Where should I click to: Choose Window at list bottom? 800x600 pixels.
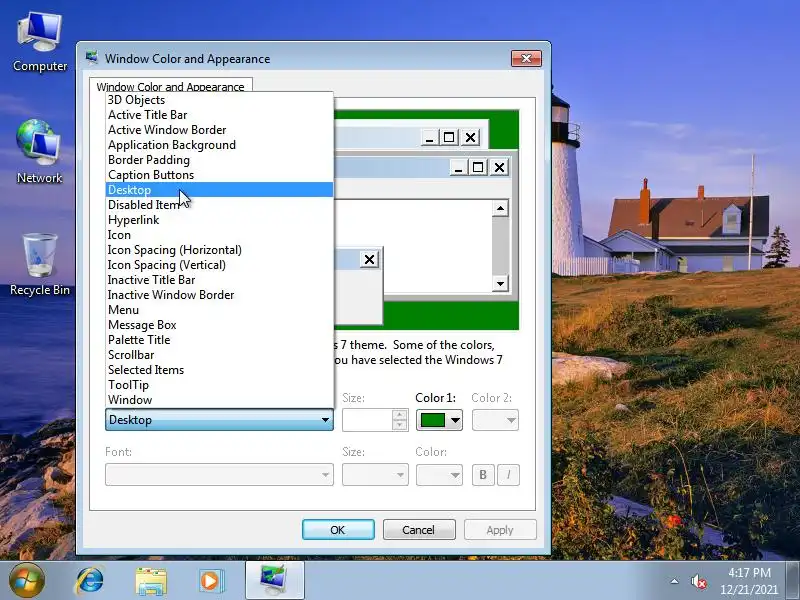pyautogui.click(x=219, y=400)
